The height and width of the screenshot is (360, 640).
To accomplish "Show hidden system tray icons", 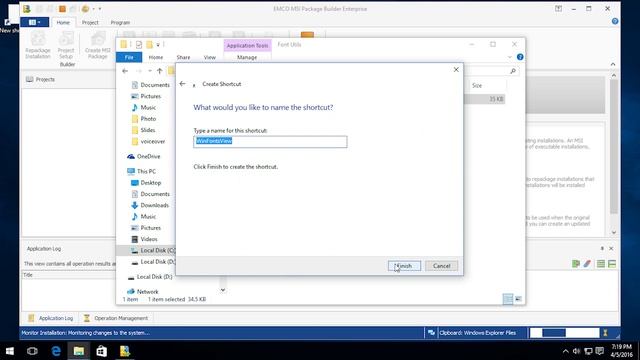I will pyautogui.click(x=565, y=351).
